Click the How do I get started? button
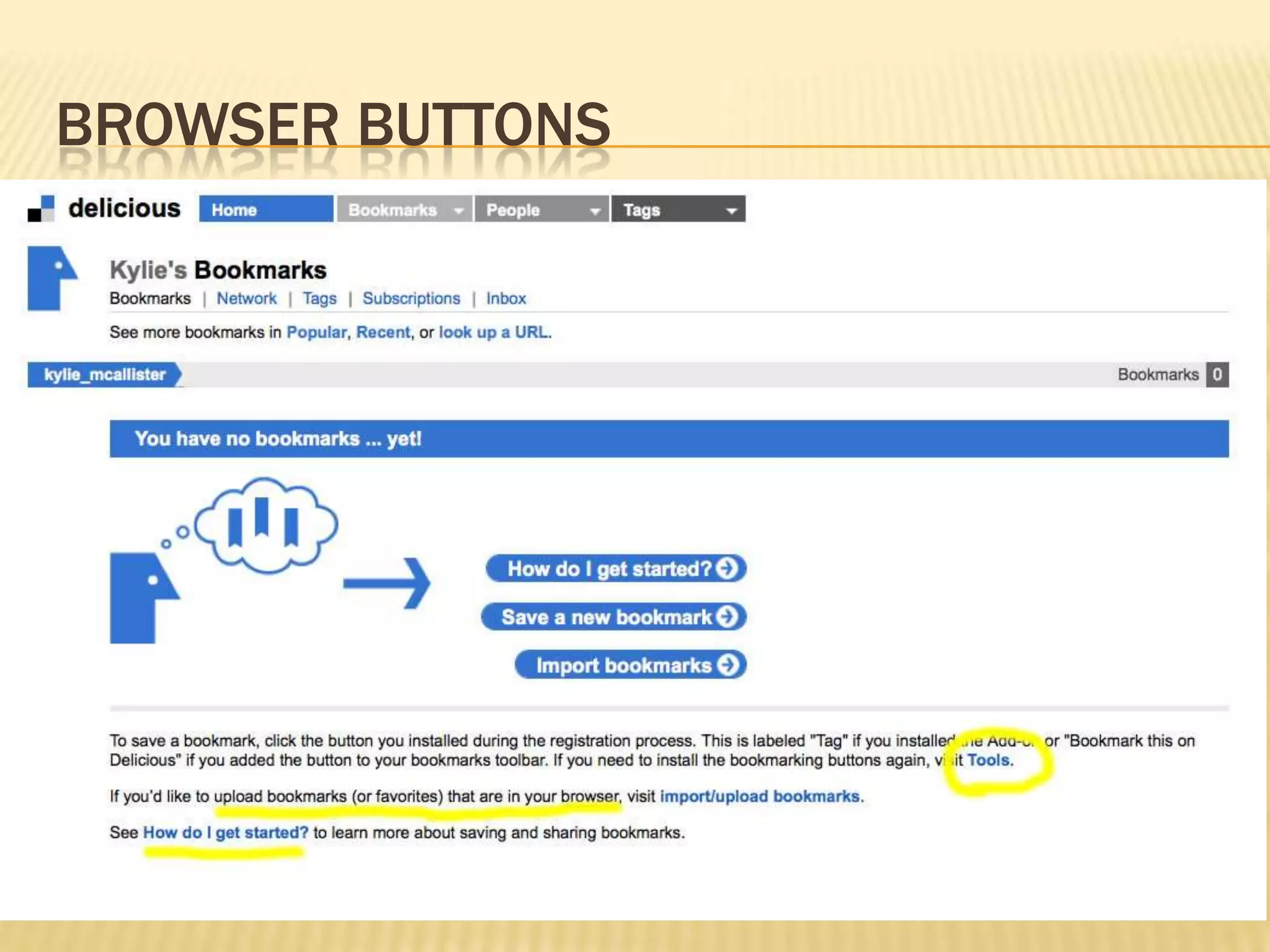The image size is (1270, 952). coord(616,568)
